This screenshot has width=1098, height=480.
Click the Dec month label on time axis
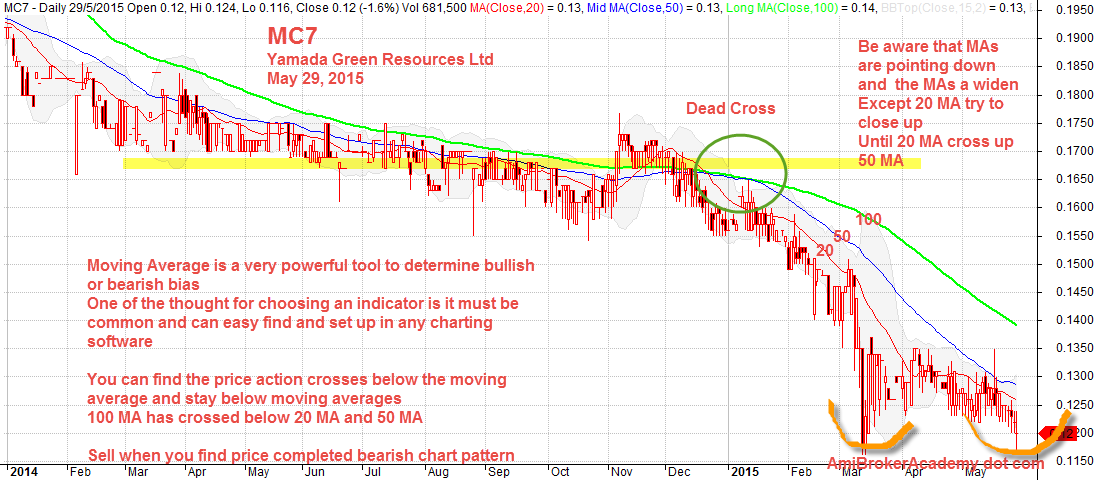coord(679,472)
